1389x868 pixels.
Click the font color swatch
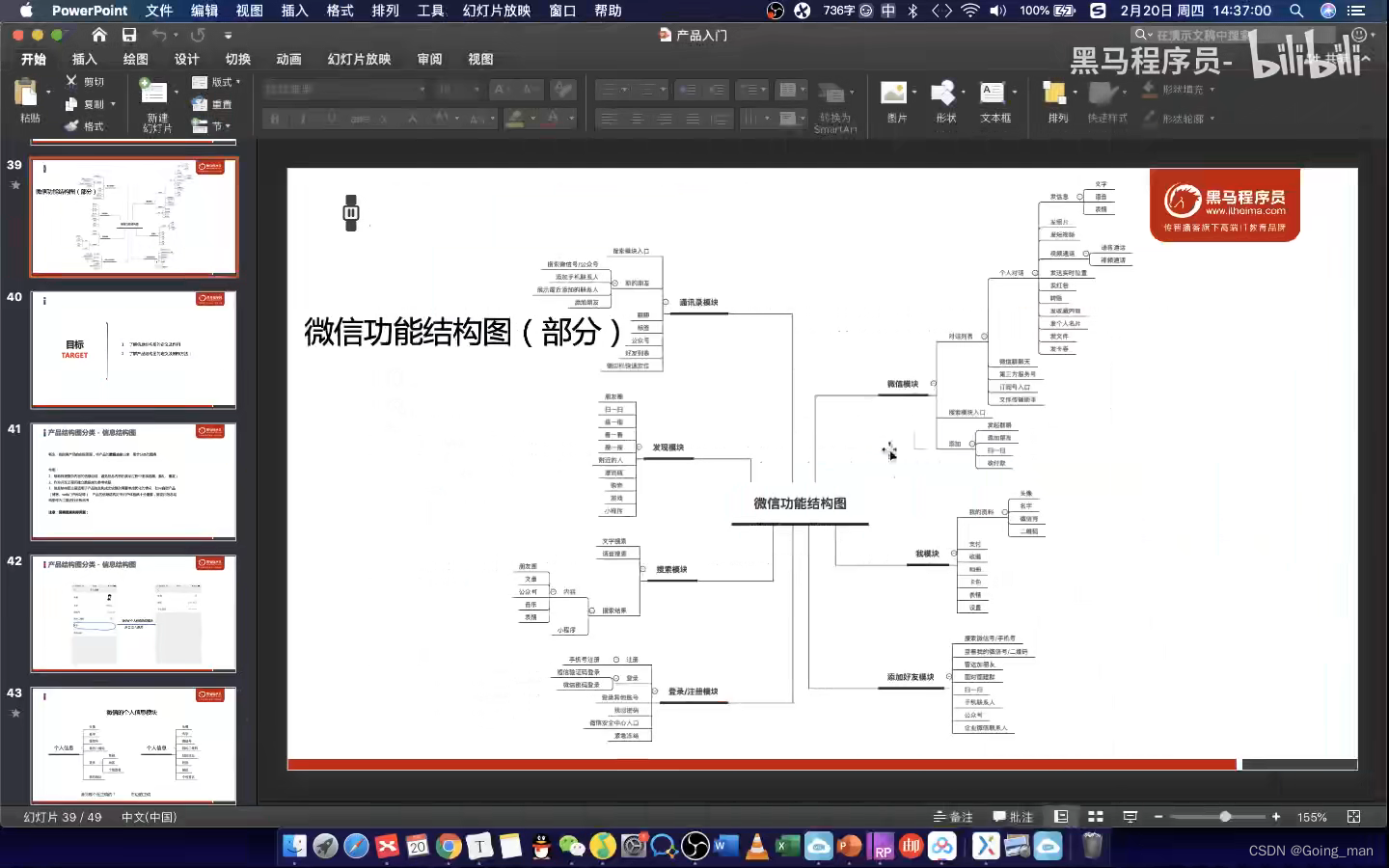click(553, 119)
